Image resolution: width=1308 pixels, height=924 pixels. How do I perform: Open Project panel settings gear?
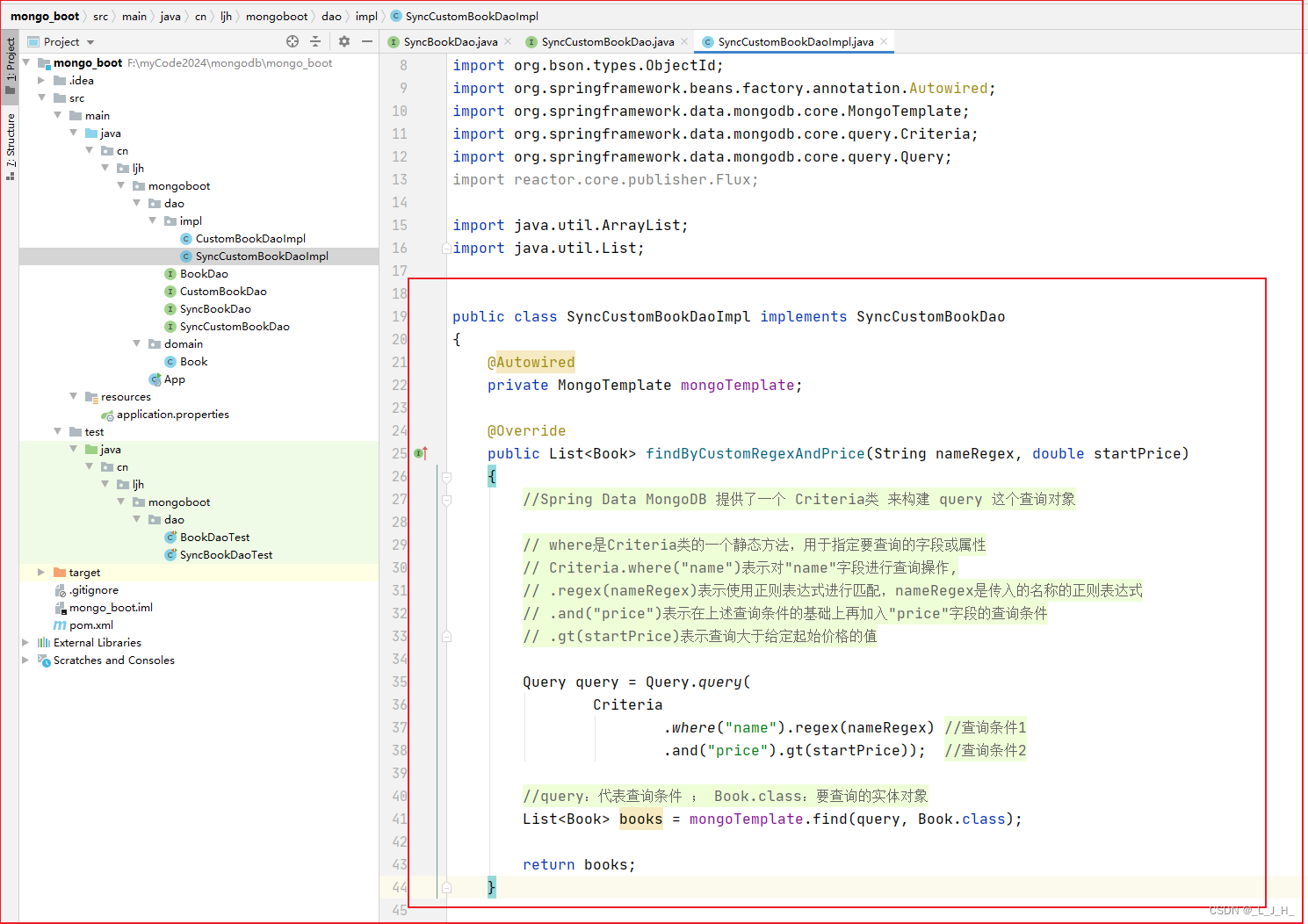[x=344, y=41]
